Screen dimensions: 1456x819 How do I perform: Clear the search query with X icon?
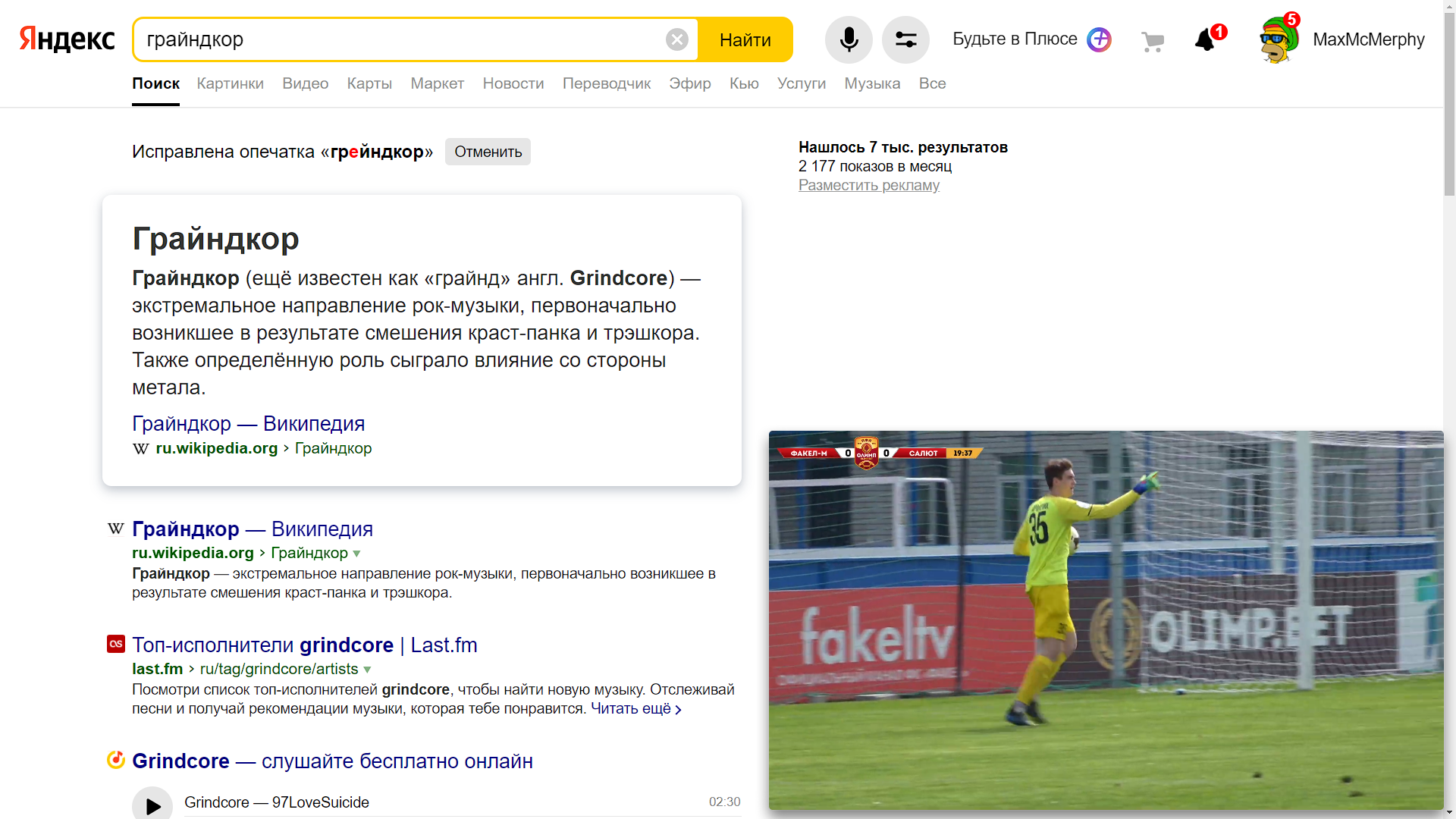676,39
